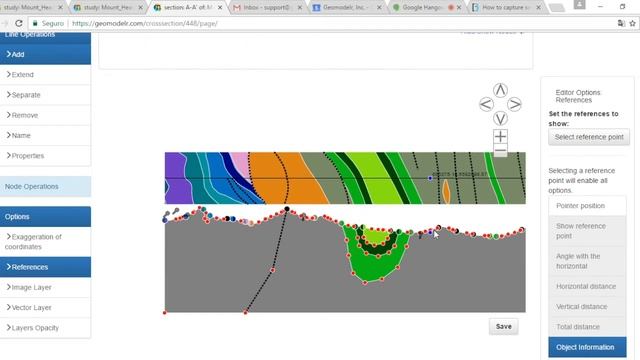This screenshot has width=640, height=360.
Task: Click Select reference point button
Action: (589, 137)
